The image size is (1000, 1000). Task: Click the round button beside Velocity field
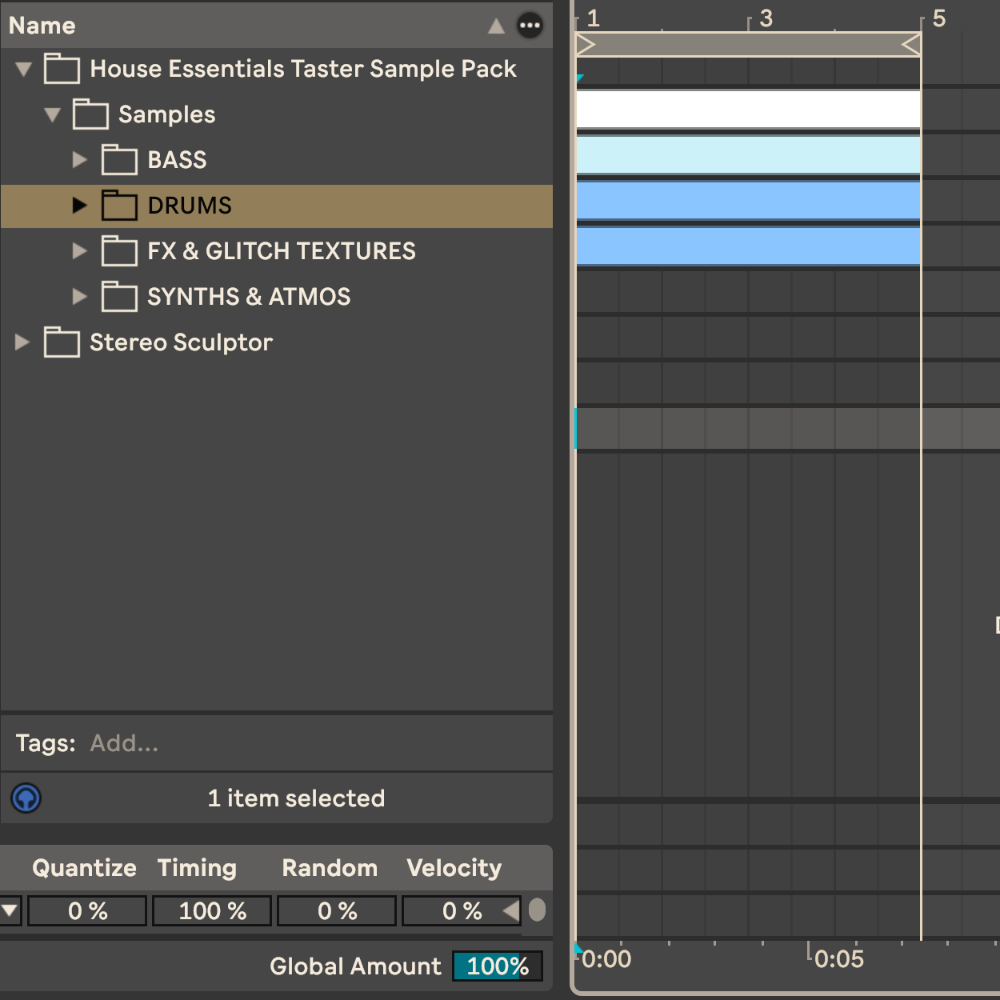point(537,911)
